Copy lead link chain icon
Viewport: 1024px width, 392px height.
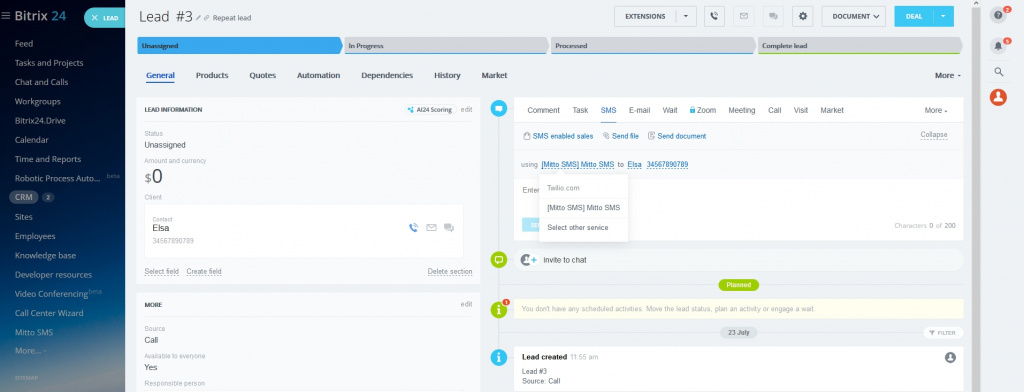(x=207, y=18)
